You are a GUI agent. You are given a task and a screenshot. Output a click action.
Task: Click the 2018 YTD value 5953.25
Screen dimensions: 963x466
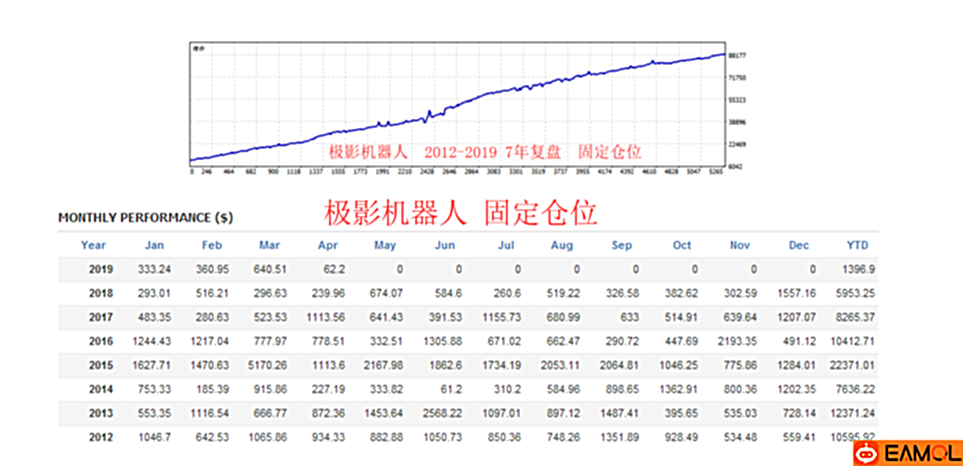[x=856, y=293]
